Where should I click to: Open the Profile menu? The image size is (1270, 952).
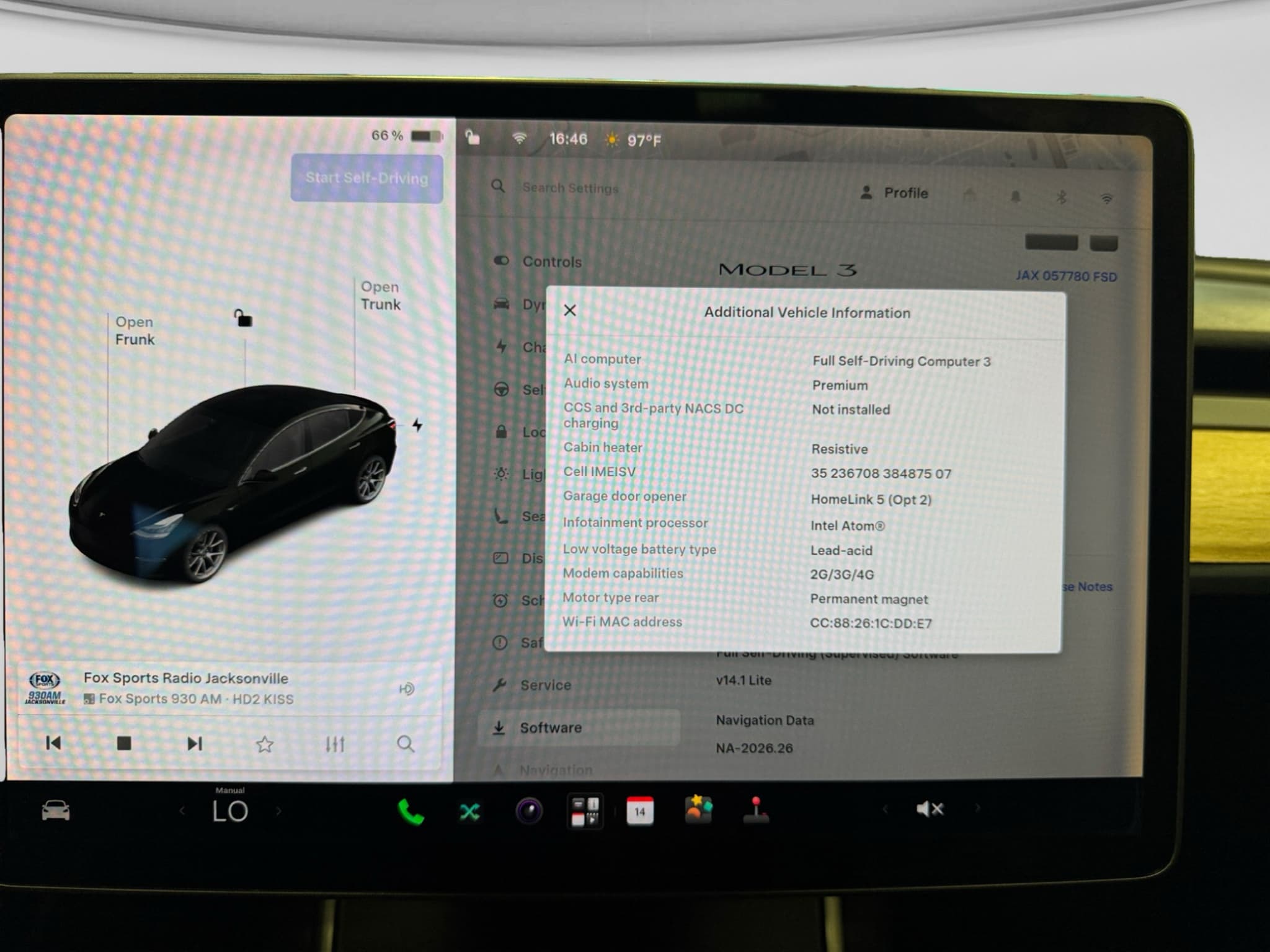pos(894,193)
